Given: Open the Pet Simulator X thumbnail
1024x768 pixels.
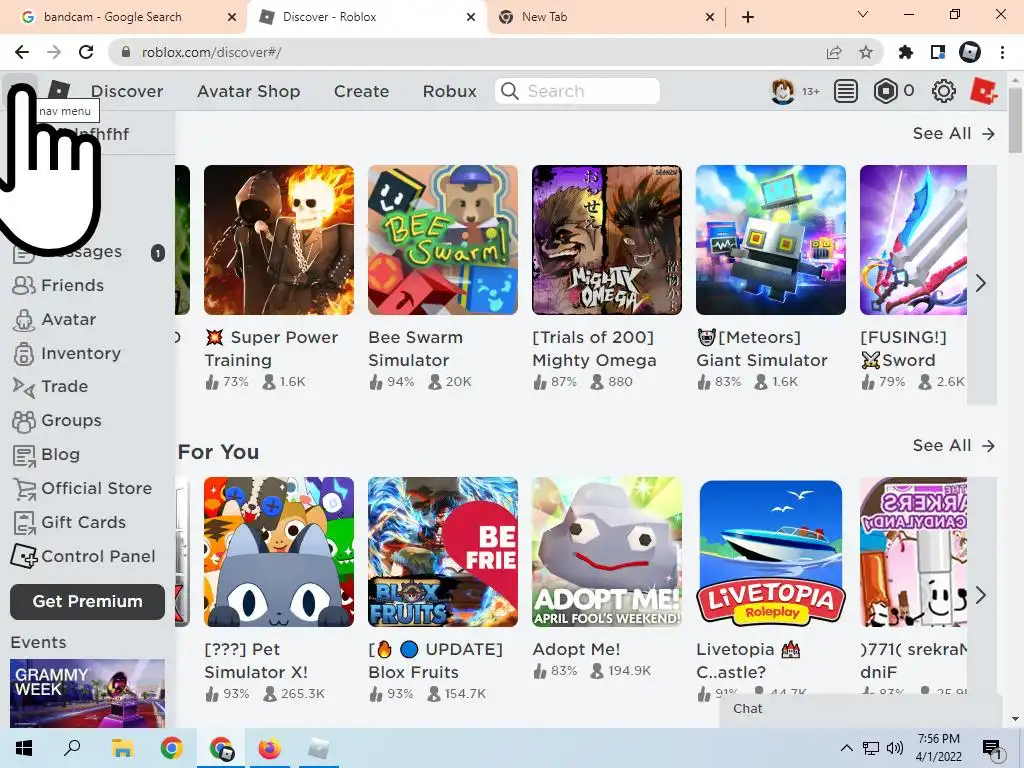Looking at the screenshot, I should (x=279, y=552).
